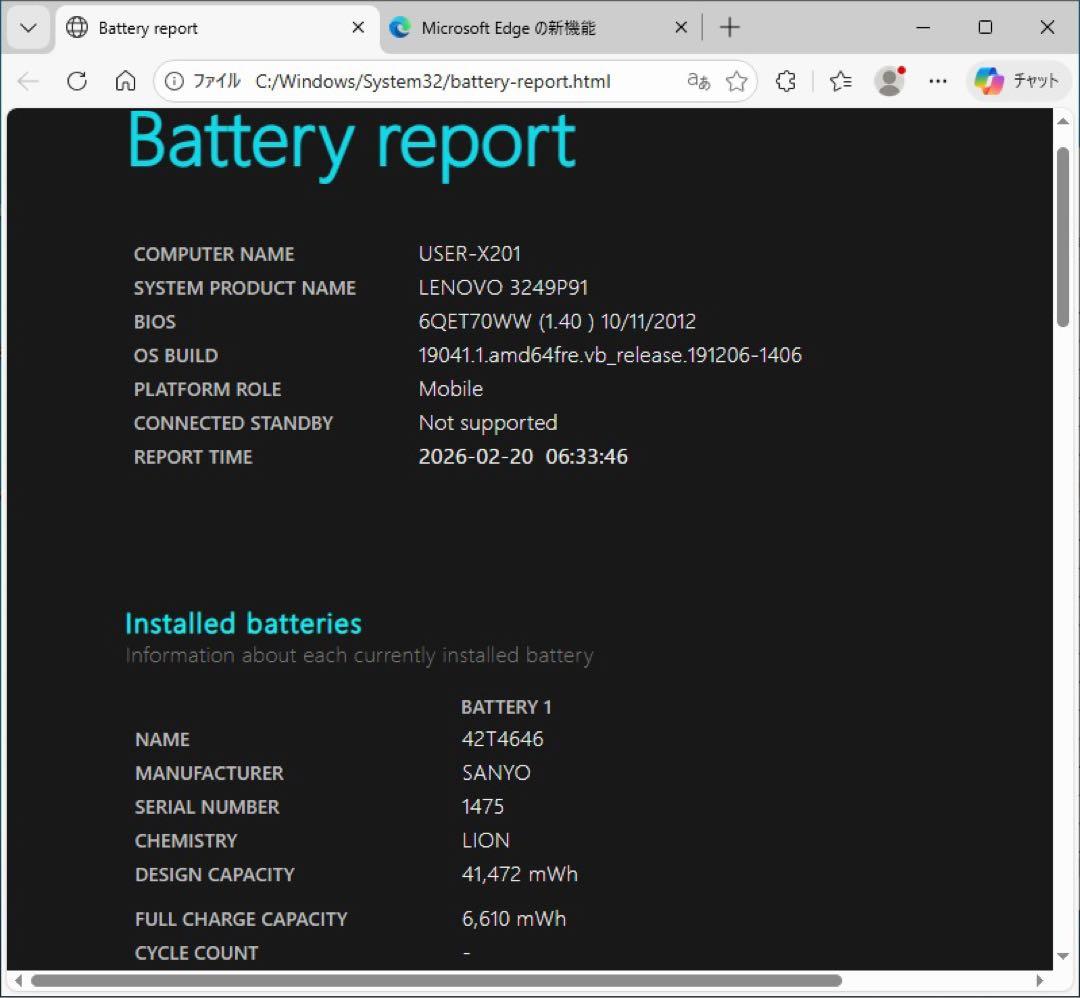The image size is (1080, 998).
Task: Open Settings and more ellipsis menu
Action: tap(937, 81)
